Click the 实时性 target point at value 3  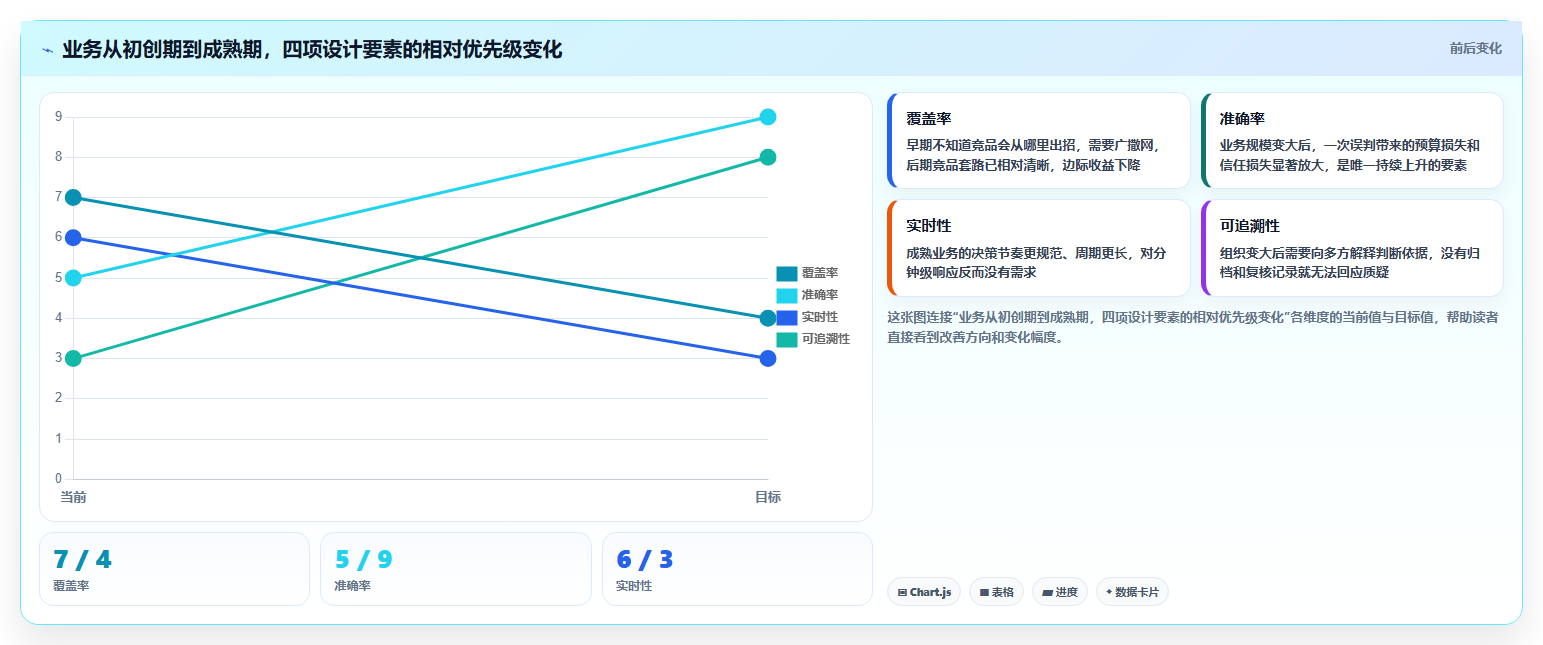pyautogui.click(x=768, y=358)
